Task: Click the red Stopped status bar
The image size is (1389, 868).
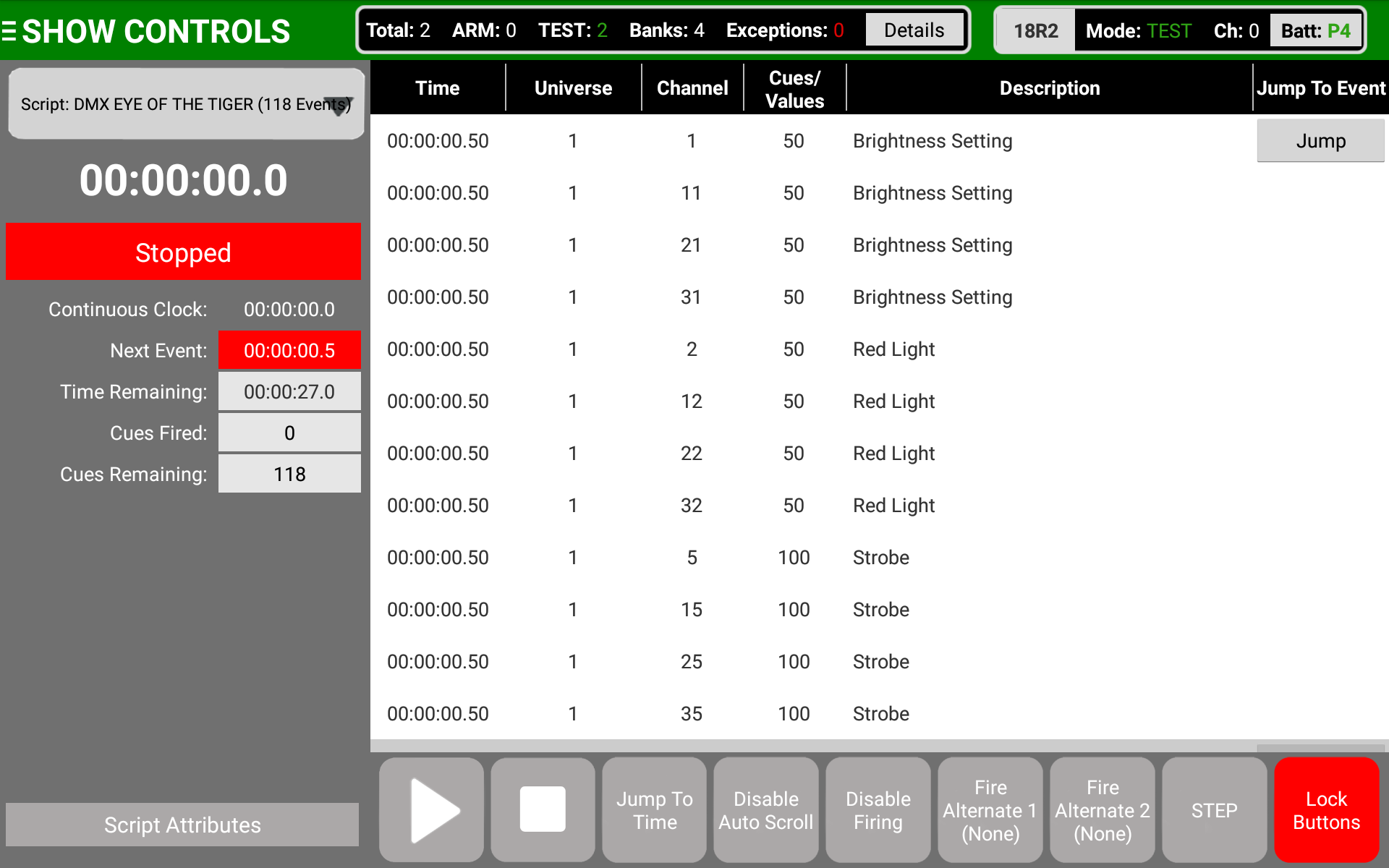Action: point(183,252)
